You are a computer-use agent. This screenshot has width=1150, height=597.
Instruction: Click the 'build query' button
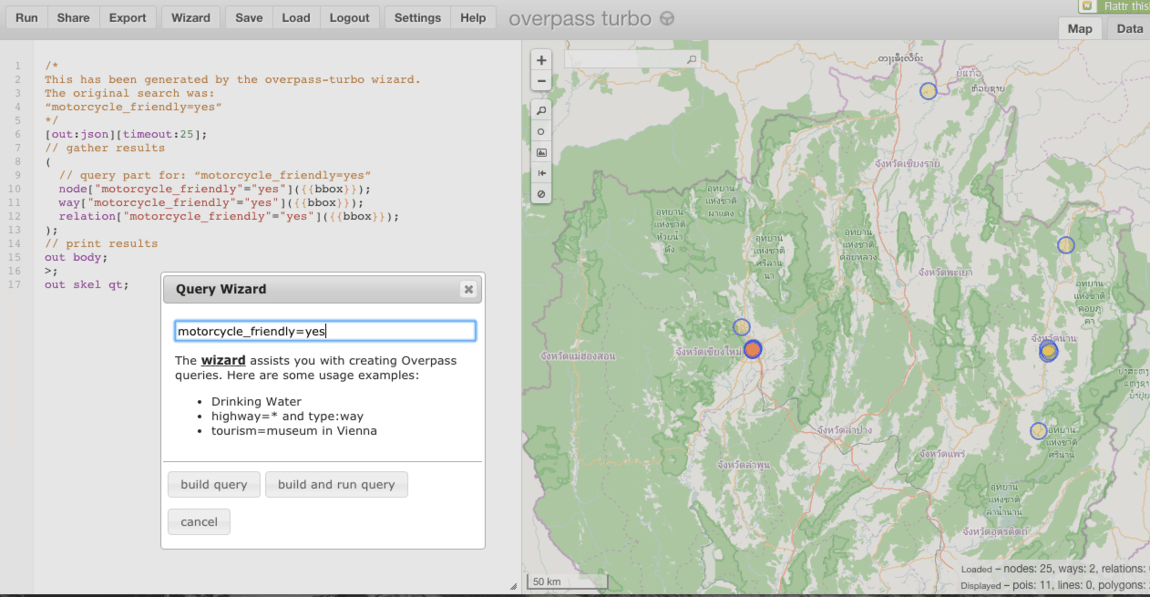click(x=214, y=484)
